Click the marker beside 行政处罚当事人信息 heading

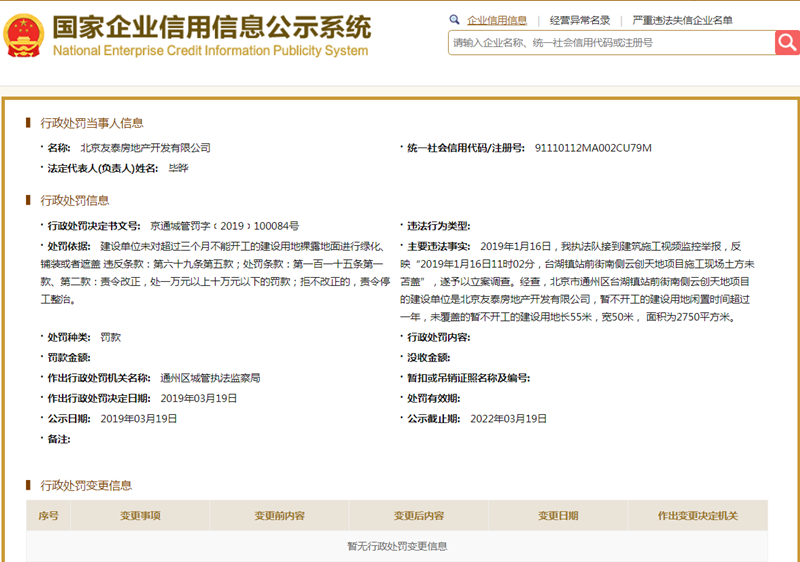pos(29,123)
